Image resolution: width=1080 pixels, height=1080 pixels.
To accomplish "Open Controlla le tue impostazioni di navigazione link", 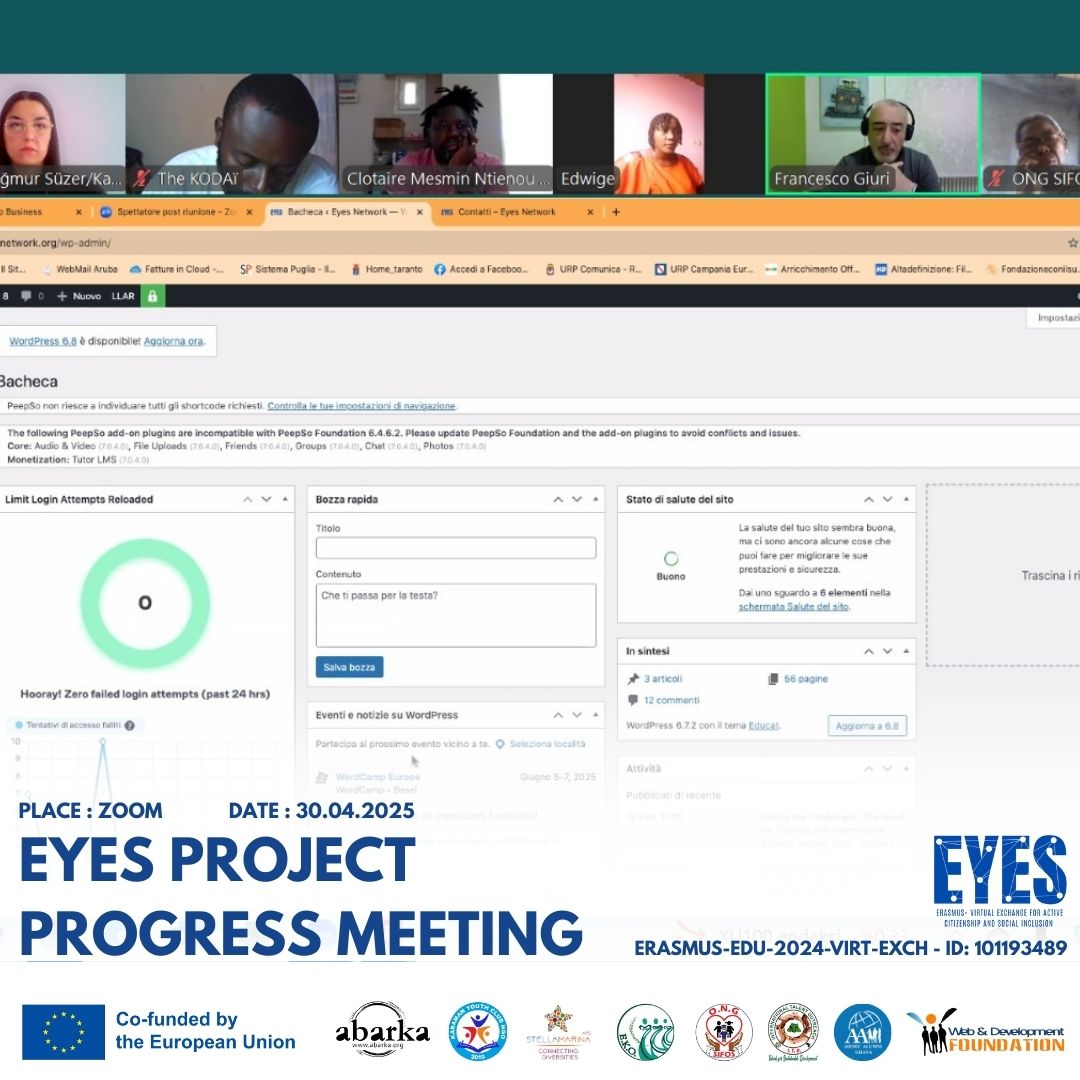I will (x=362, y=406).
